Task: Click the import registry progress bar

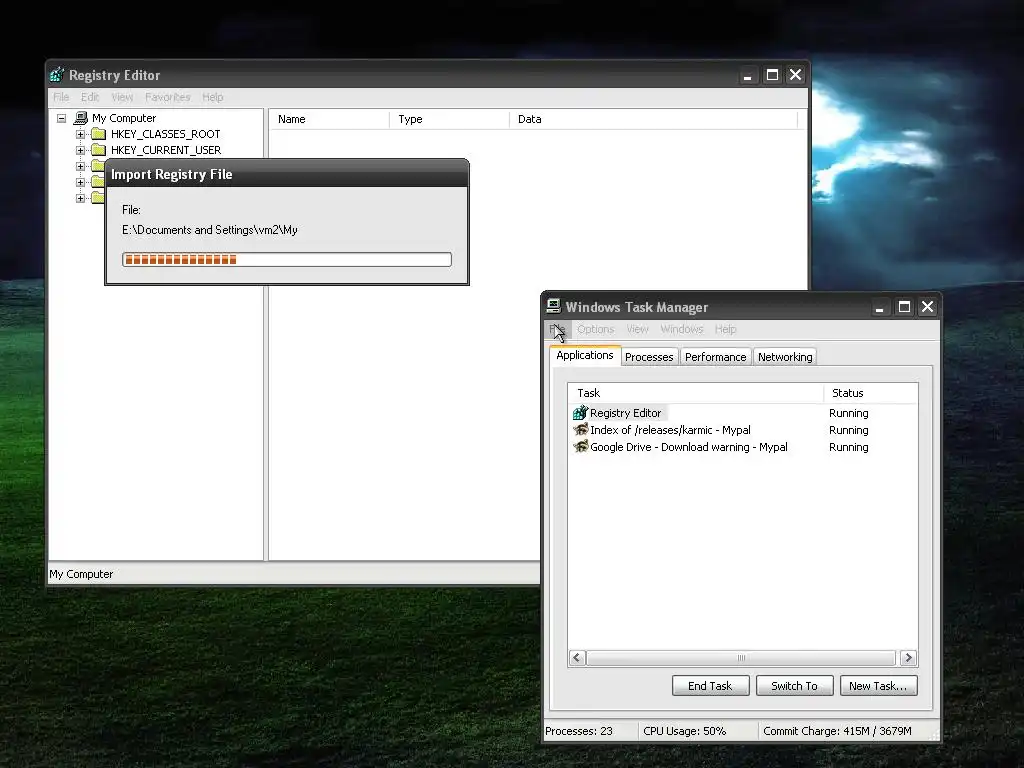Action: 287,259
